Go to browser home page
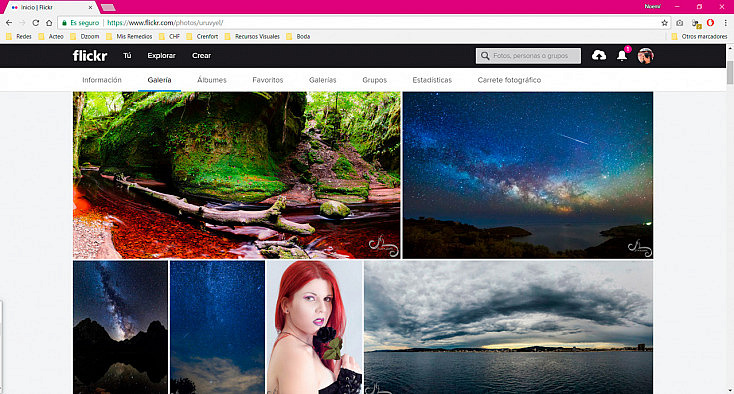The width and height of the screenshot is (734, 394). click(49, 22)
